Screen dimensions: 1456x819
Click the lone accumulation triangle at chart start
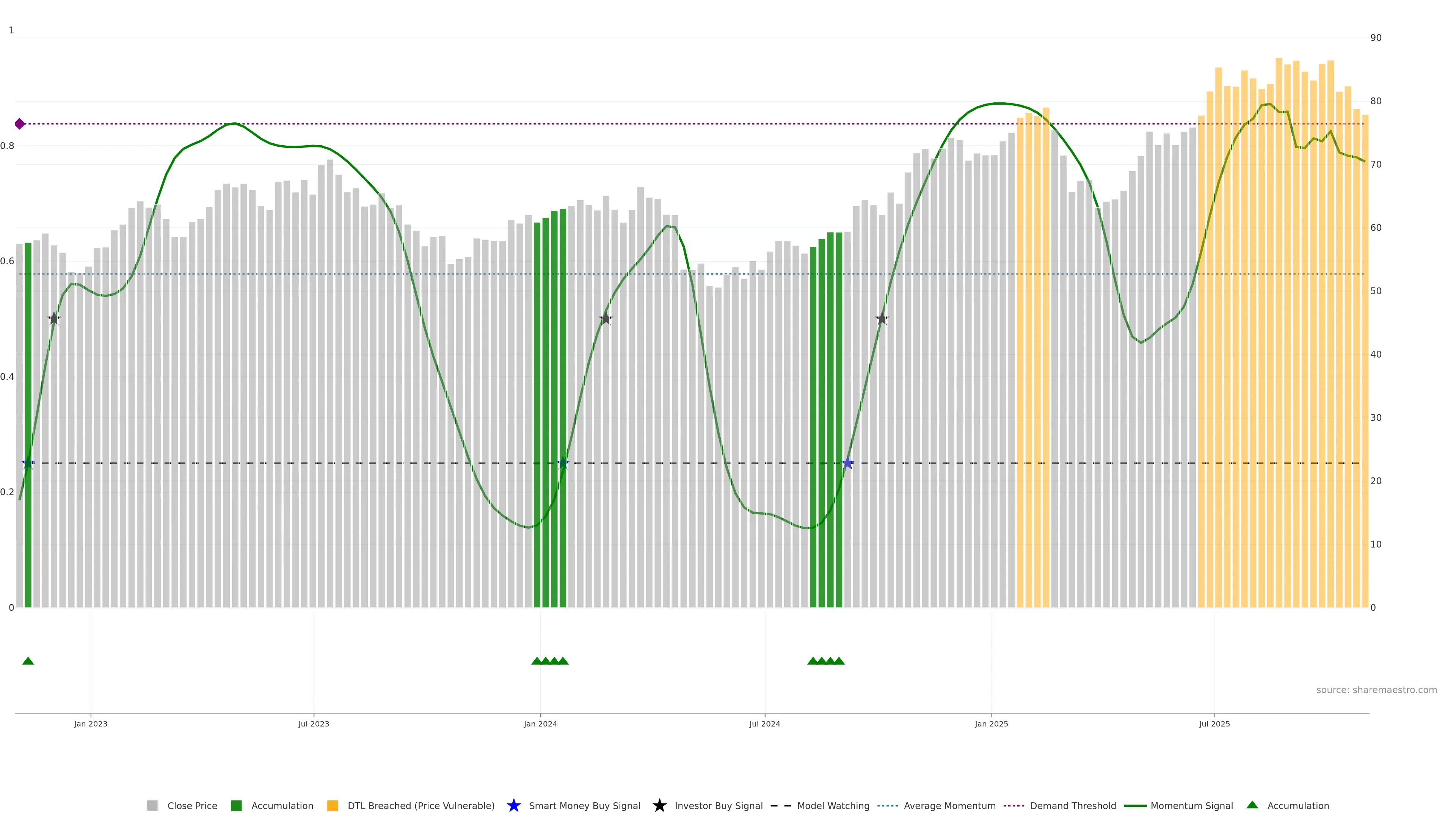tap(28, 661)
